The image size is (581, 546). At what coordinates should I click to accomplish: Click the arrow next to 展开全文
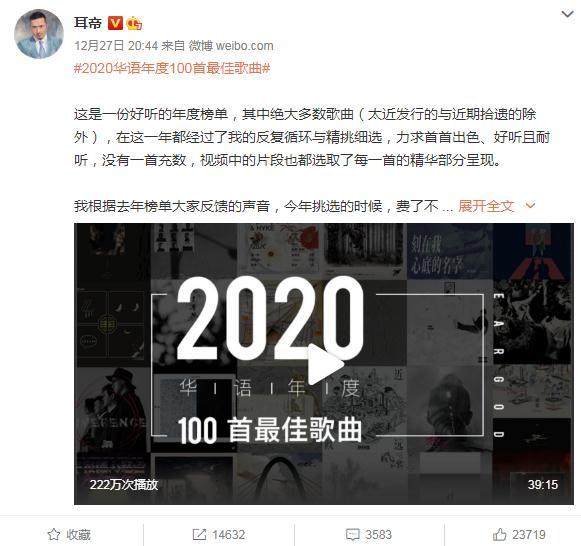coord(531,205)
